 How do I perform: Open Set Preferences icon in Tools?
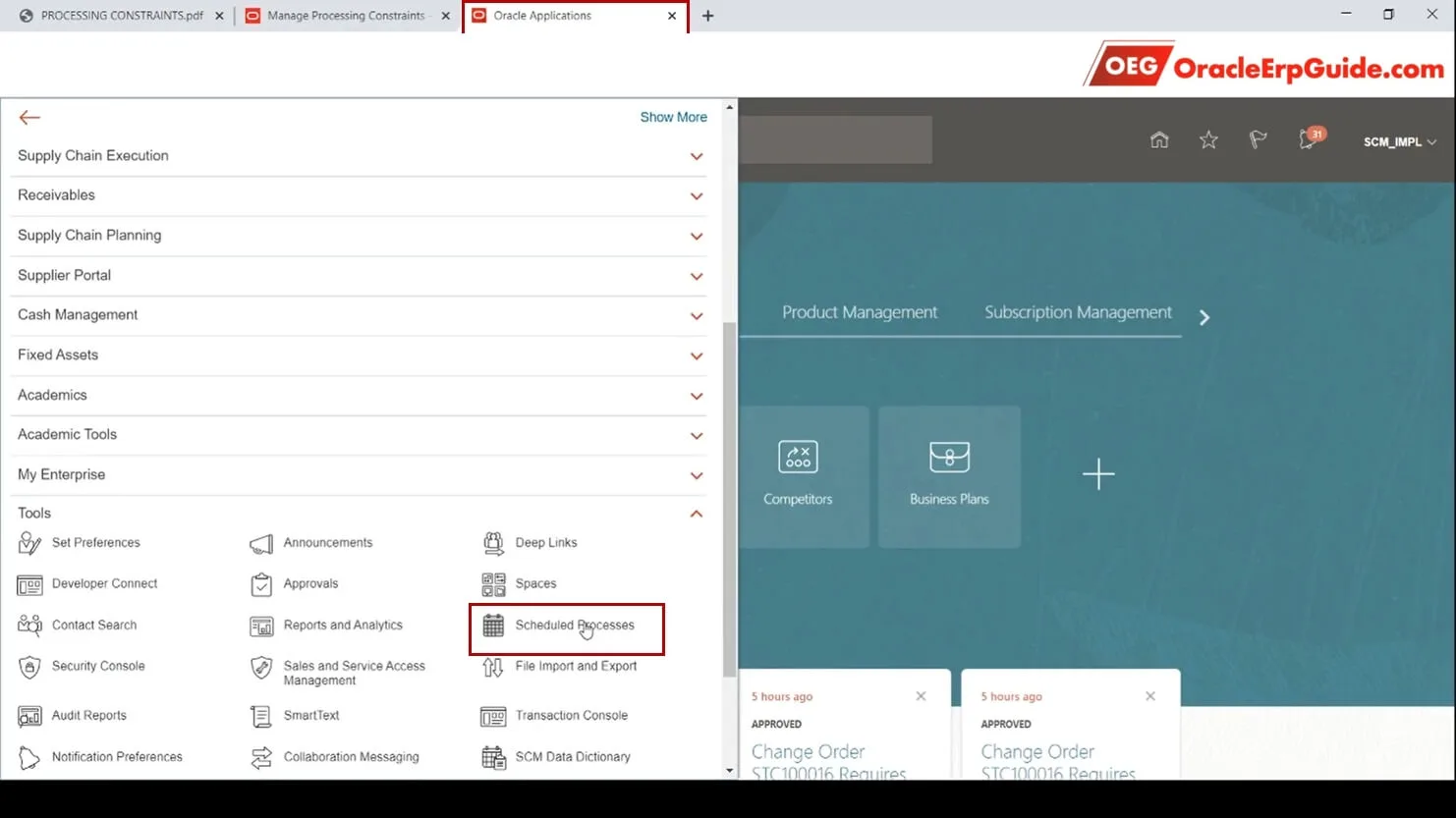point(29,543)
